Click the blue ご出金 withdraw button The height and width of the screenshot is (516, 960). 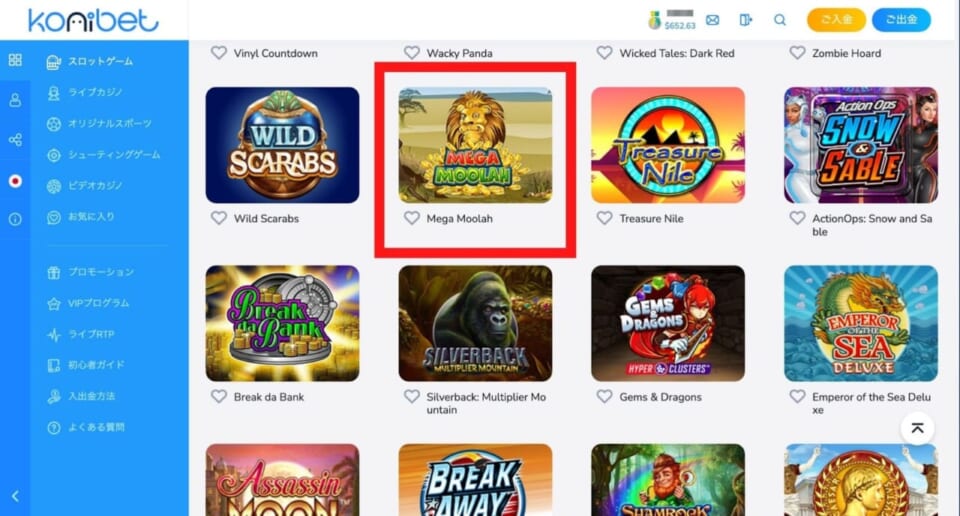(901, 20)
